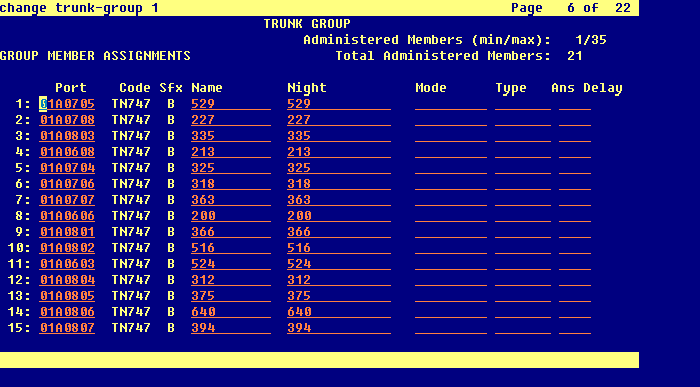Focus the Night field containing 200
Viewport: 700px width, 387px height.
[339, 216]
